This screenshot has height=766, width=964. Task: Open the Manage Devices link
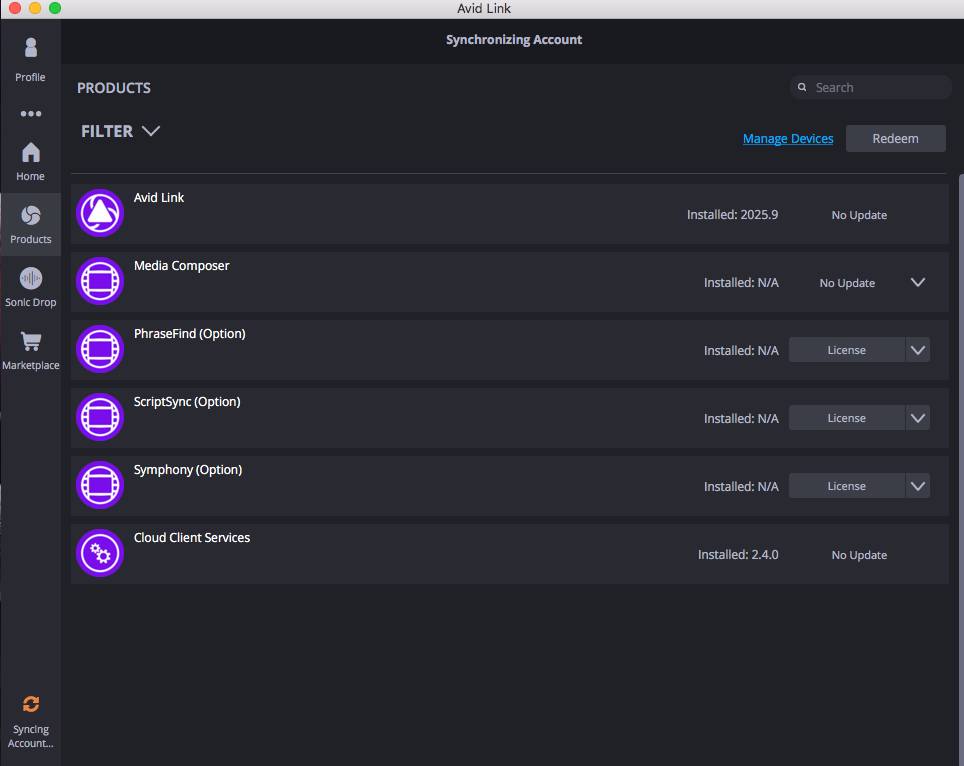788,138
